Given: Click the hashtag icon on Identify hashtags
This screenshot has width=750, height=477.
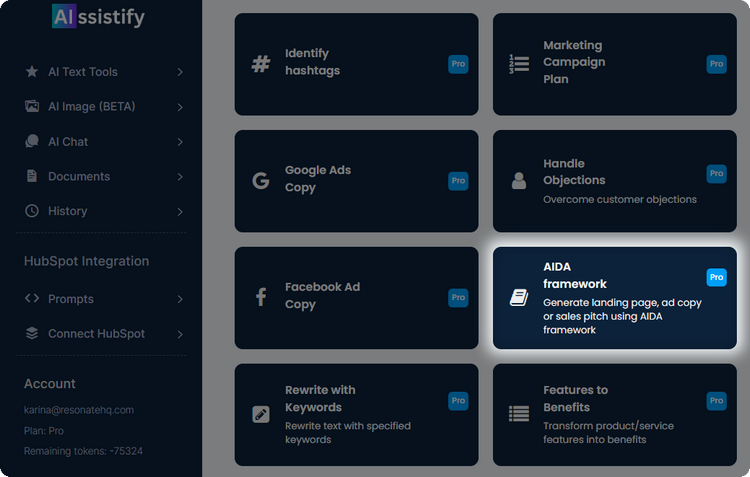Looking at the screenshot, I should 261,64.
